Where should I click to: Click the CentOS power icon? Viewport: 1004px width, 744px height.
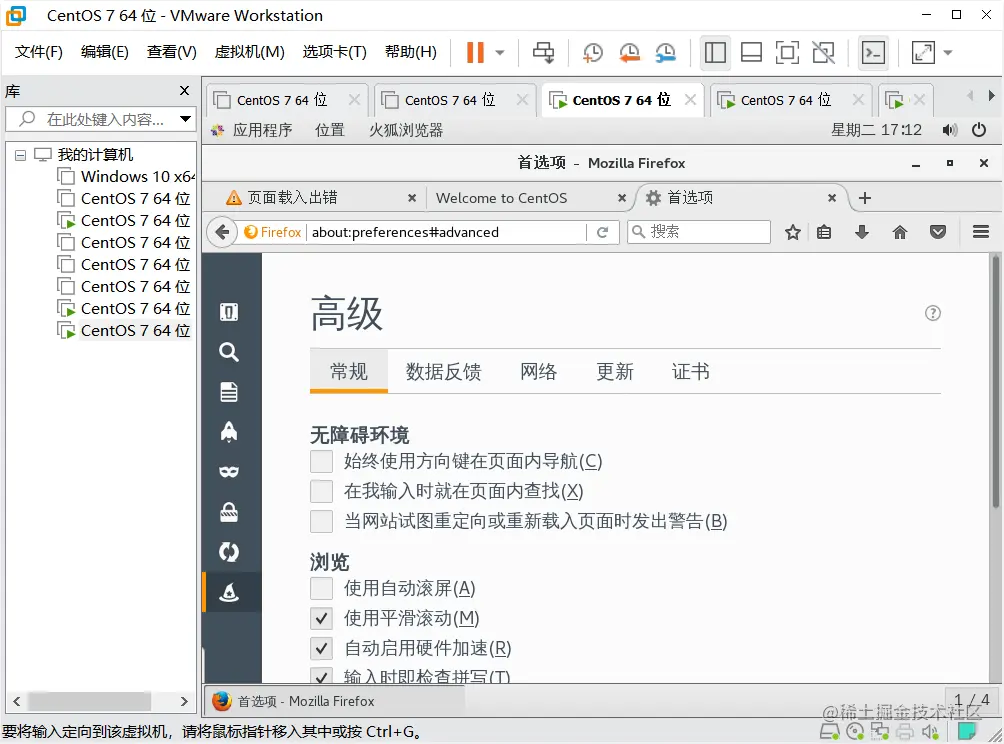click(979, 130)
